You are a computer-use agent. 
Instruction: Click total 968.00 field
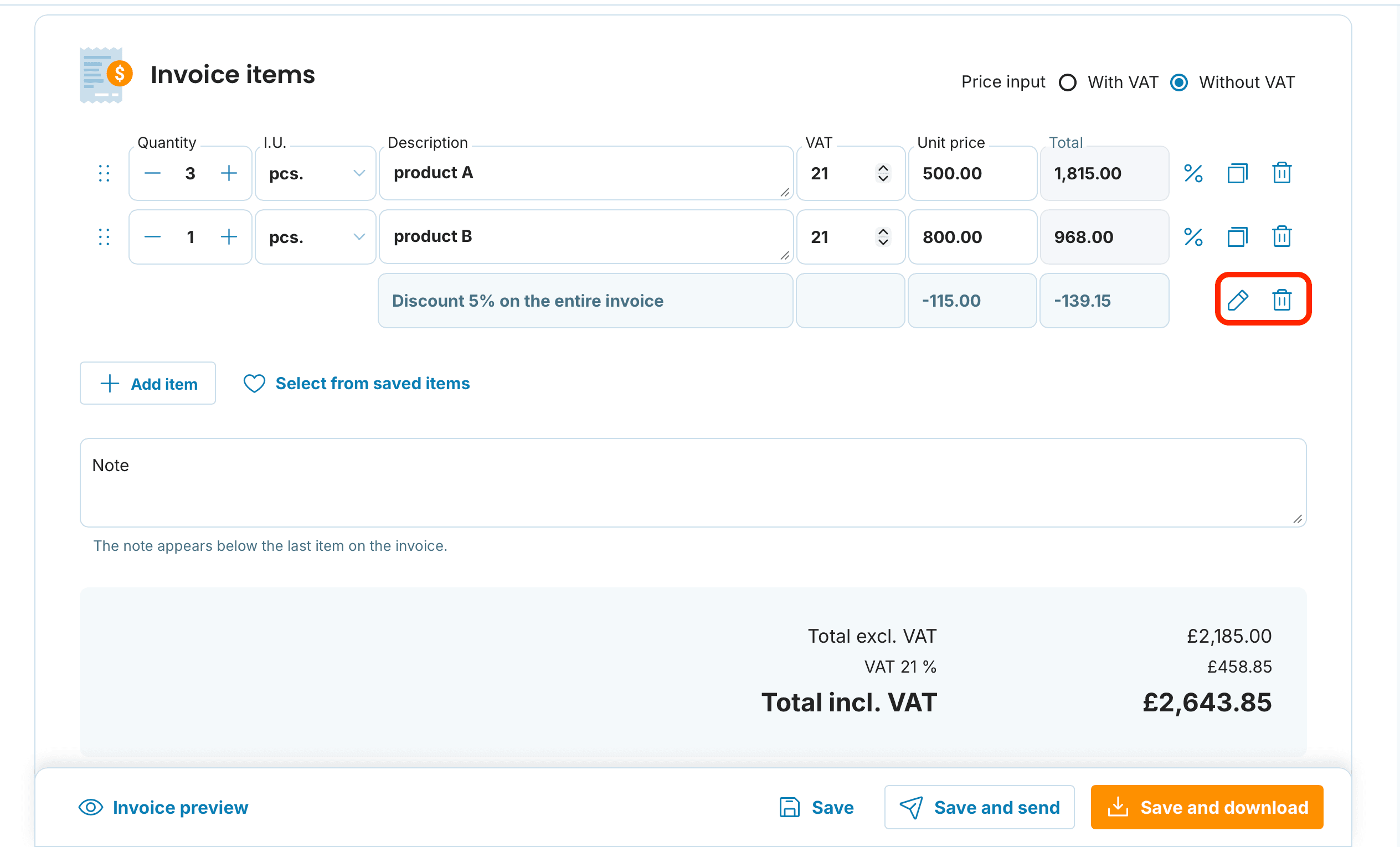click(1104, 237)
